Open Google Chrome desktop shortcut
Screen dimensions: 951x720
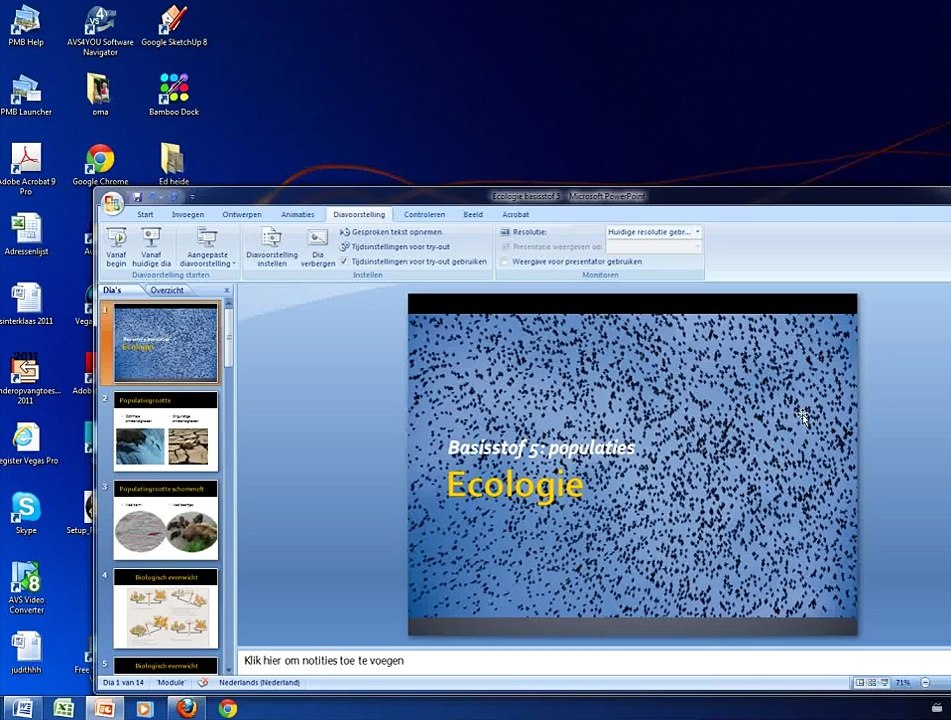pos(100,164)
